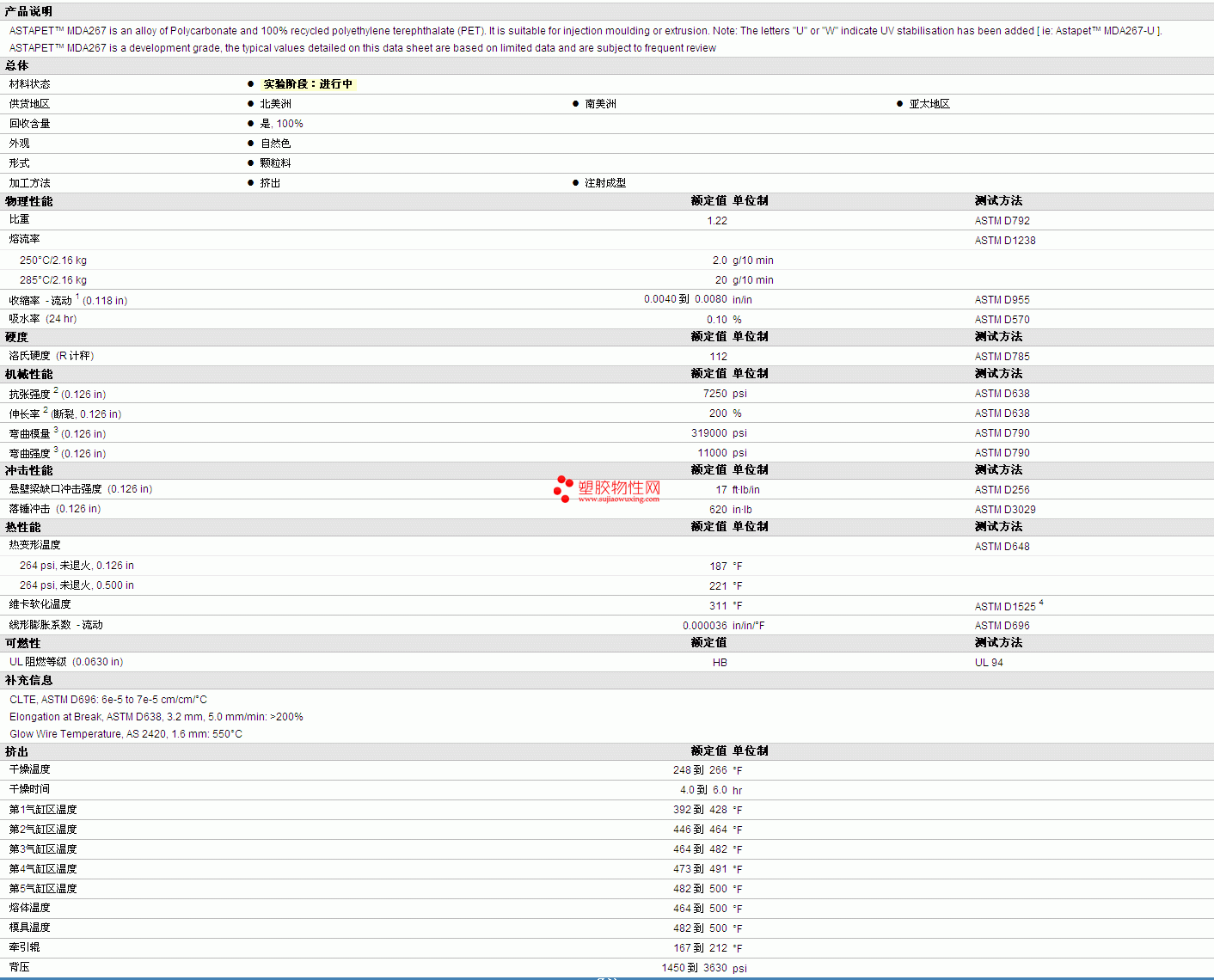The width and height of the screenshot is (1214, 980).
Task: Click the 是, 100% recycled content value
Action: (282, 124)
